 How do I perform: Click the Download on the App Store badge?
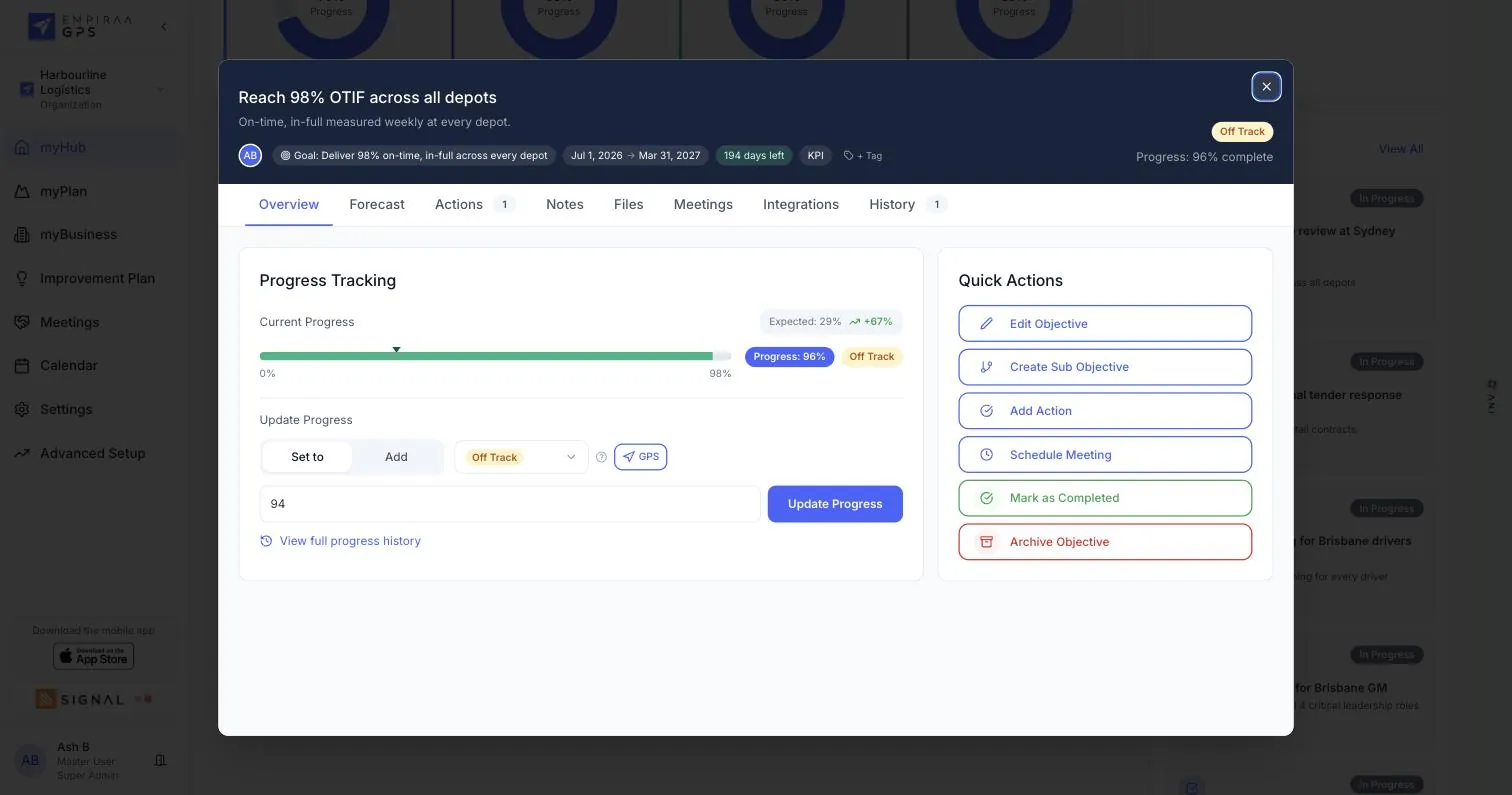pos(93,657)
